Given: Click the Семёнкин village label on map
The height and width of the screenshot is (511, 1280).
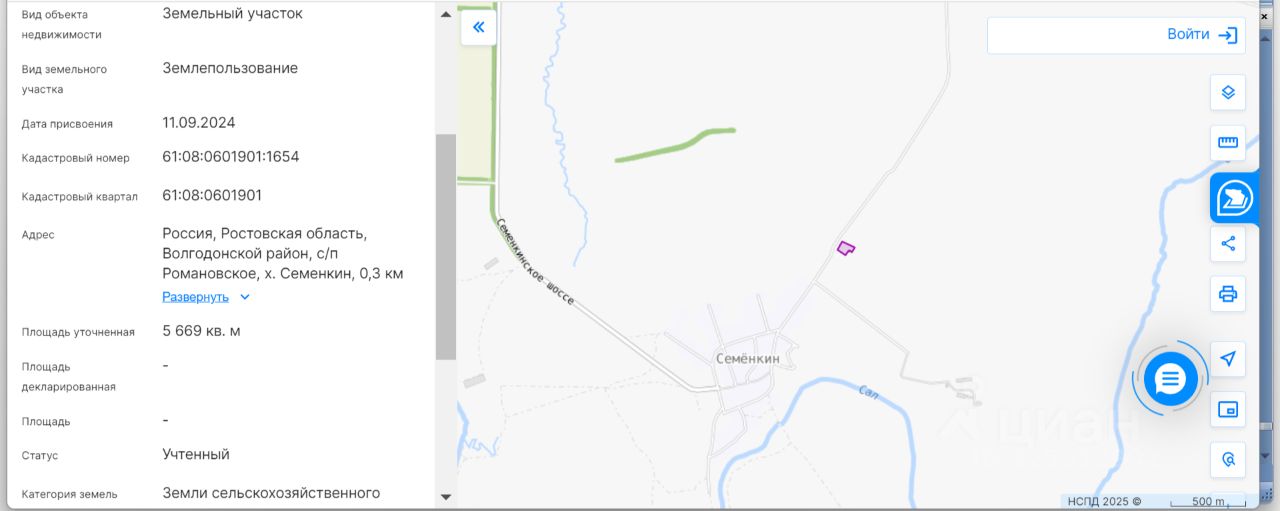Looking at the screenshot, I should click(748, 358).
